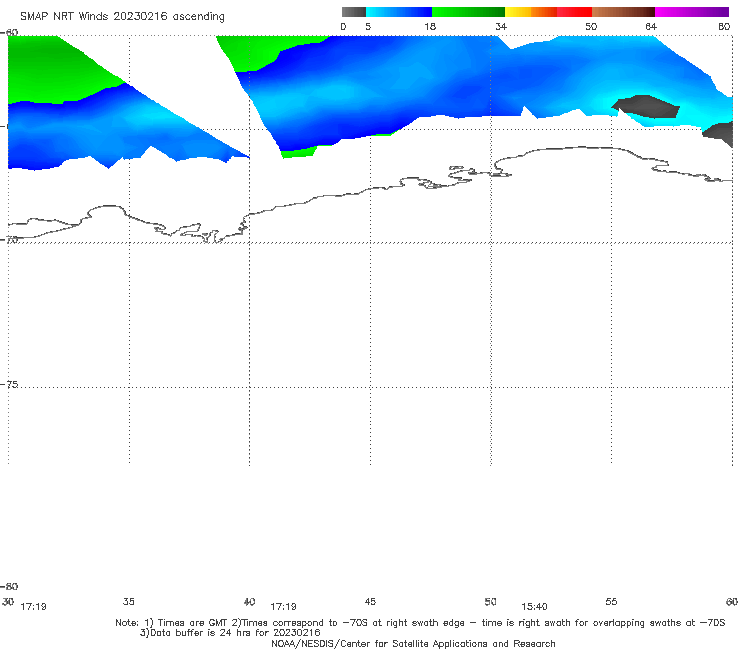The width and height of the screenshot is (740, 650).
Task: Click the dark gray patch at the 60E edge
Action: tap(720, 134)
